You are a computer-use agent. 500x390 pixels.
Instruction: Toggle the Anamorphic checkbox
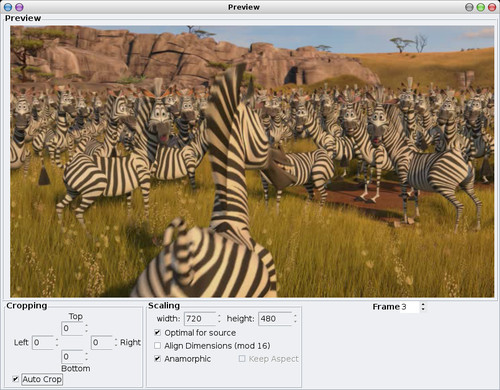click(x=158, y=359)
